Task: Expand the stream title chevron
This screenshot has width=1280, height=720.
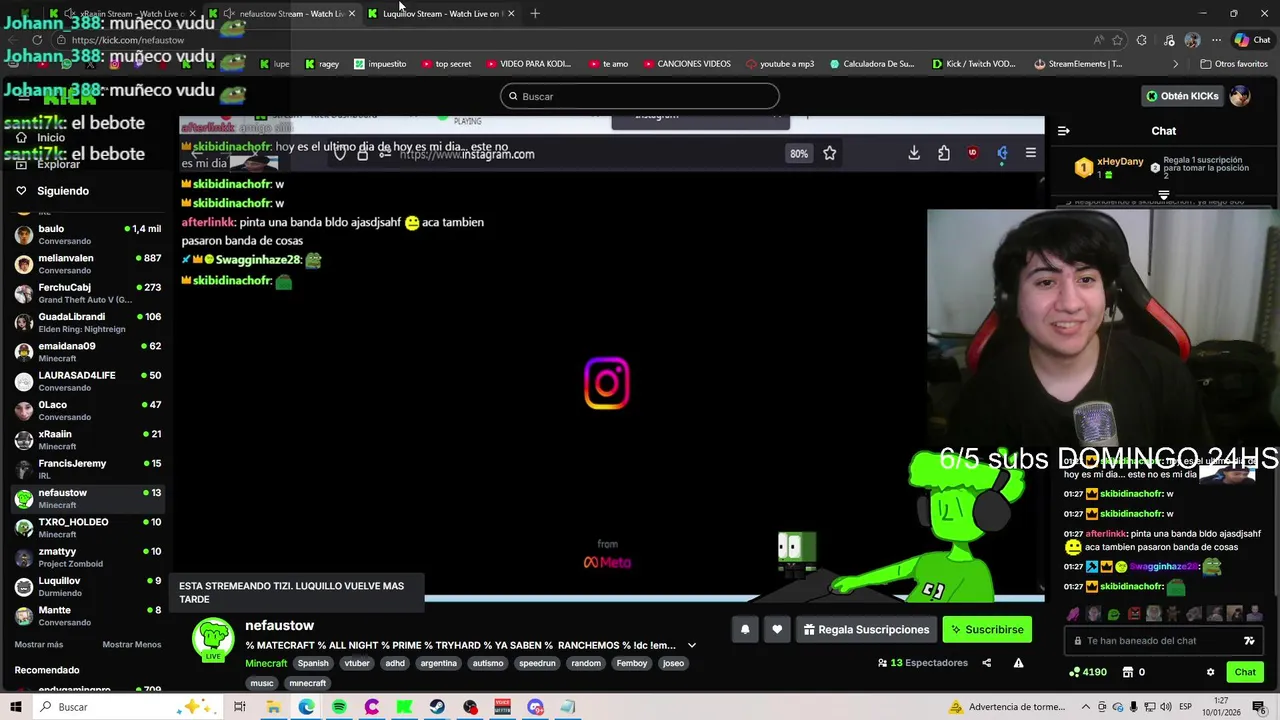Action: (691, 645)
